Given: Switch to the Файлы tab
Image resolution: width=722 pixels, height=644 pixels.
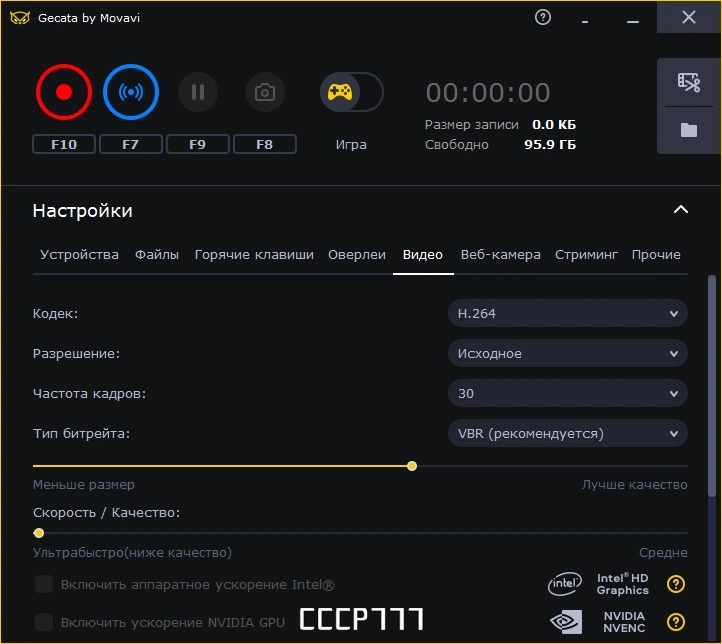Looking at the screenshot, I should click(x=157, y=255).
